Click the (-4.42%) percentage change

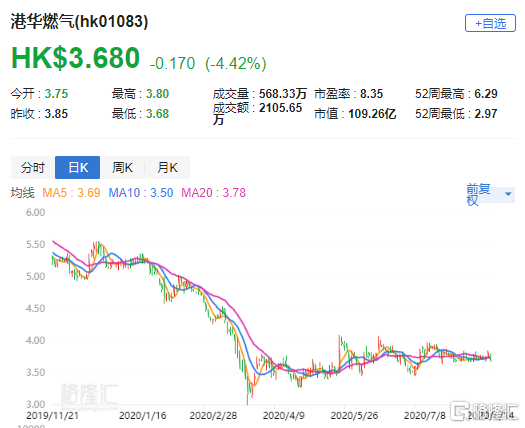[x=236, y=63]
